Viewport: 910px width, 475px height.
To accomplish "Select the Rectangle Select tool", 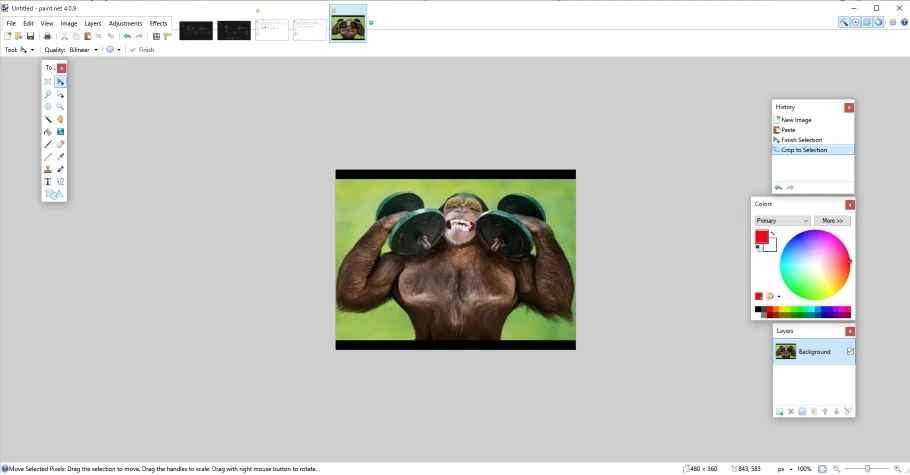I will click(48, 82).
